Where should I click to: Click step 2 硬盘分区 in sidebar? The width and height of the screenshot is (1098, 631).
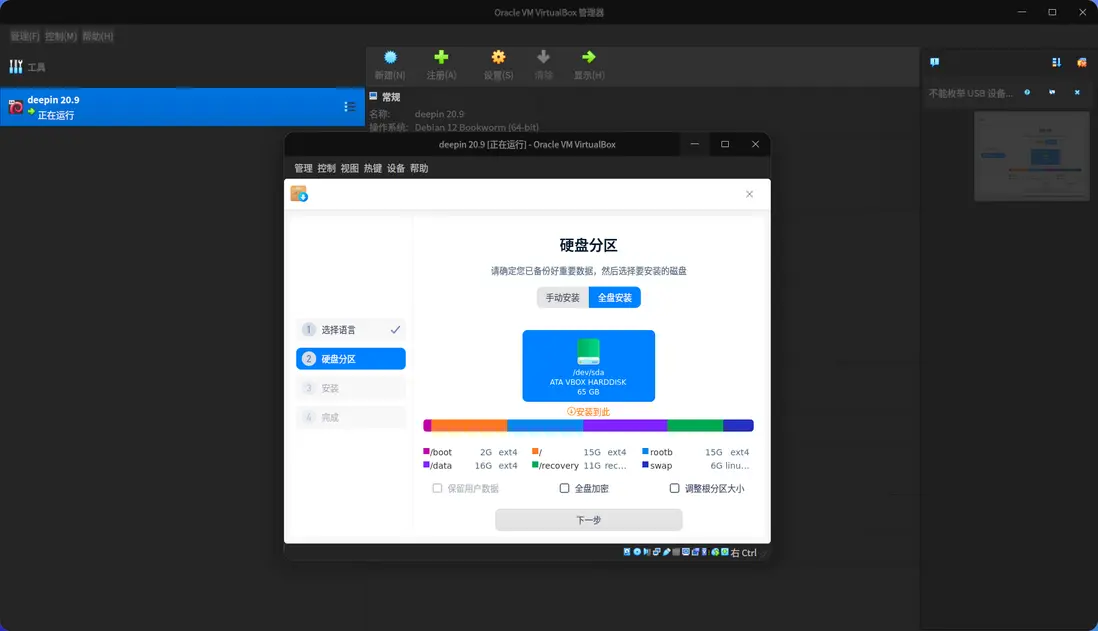point(351,359)
